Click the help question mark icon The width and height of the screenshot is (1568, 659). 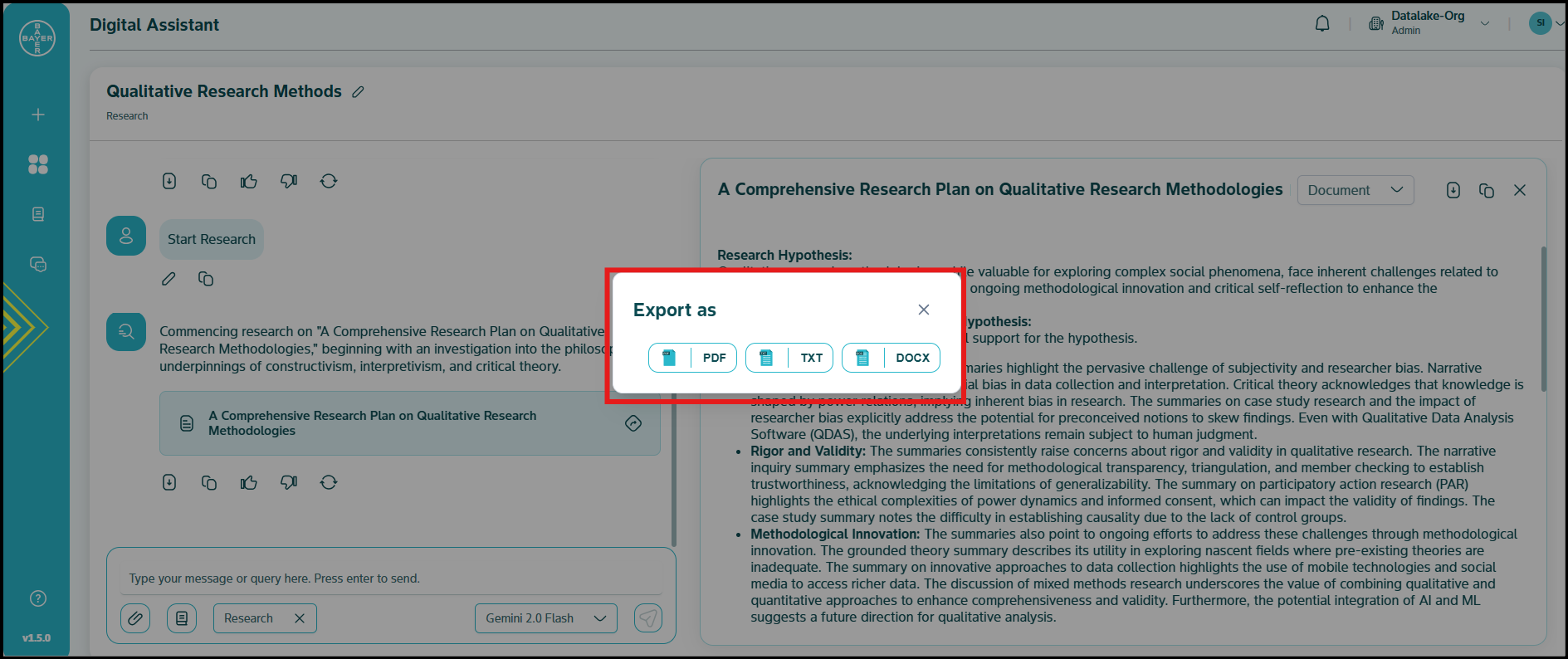37,598
